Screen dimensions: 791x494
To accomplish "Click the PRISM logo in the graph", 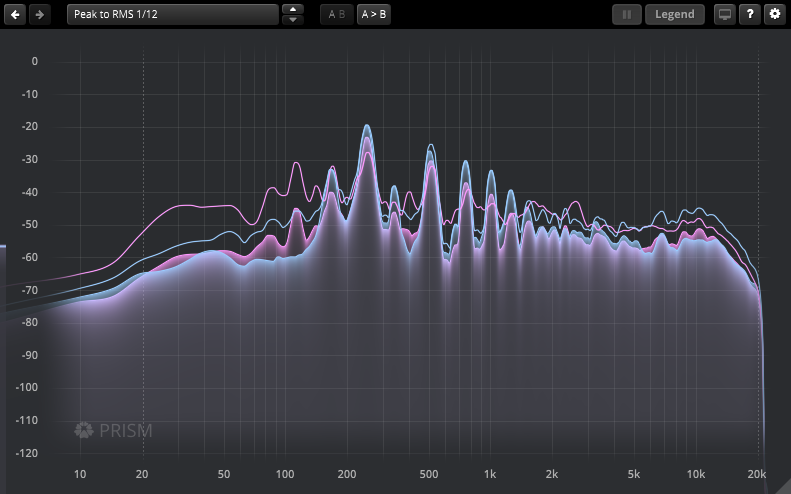I will click(113, 431).
